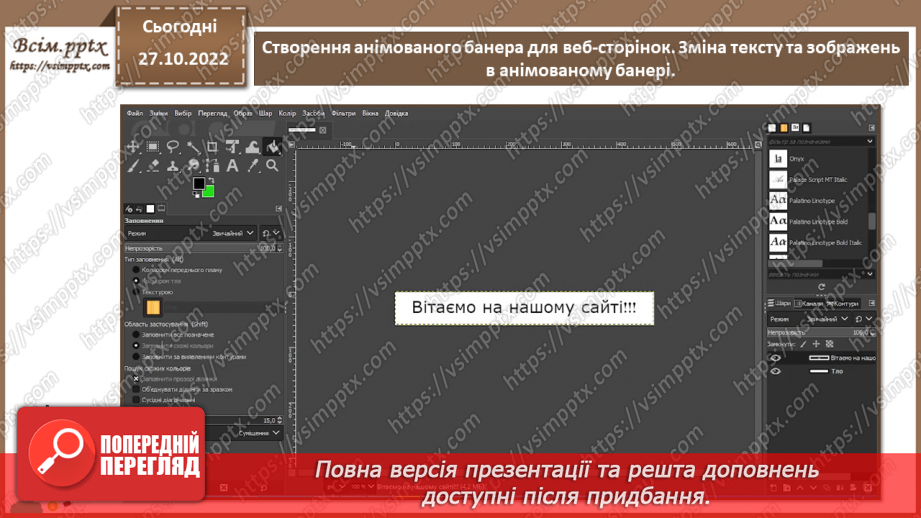Viewport: 921px width, 518px height.
Task: Select the Rectangle Select tool
Action: click(x=152, y=147)
